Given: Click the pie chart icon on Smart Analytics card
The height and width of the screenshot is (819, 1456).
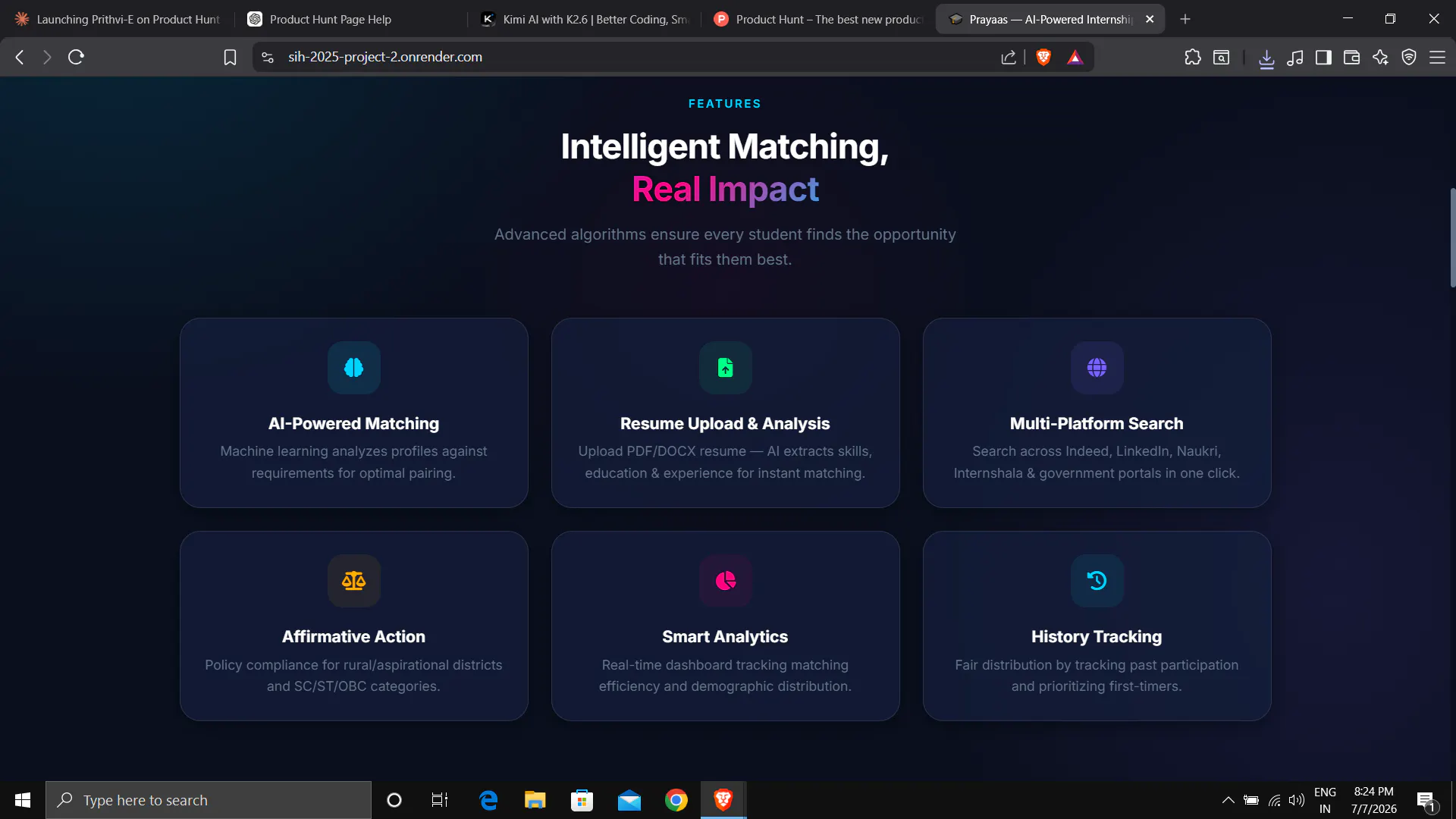Looking at the screenshot, I should coord(725,581).
